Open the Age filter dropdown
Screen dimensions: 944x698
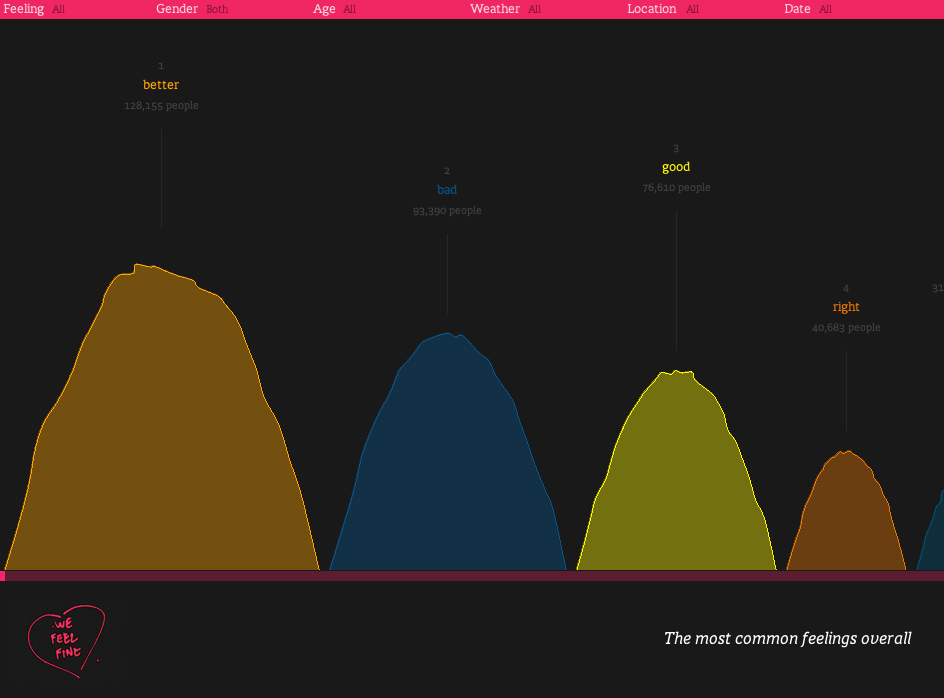click(x=334, y=9)
